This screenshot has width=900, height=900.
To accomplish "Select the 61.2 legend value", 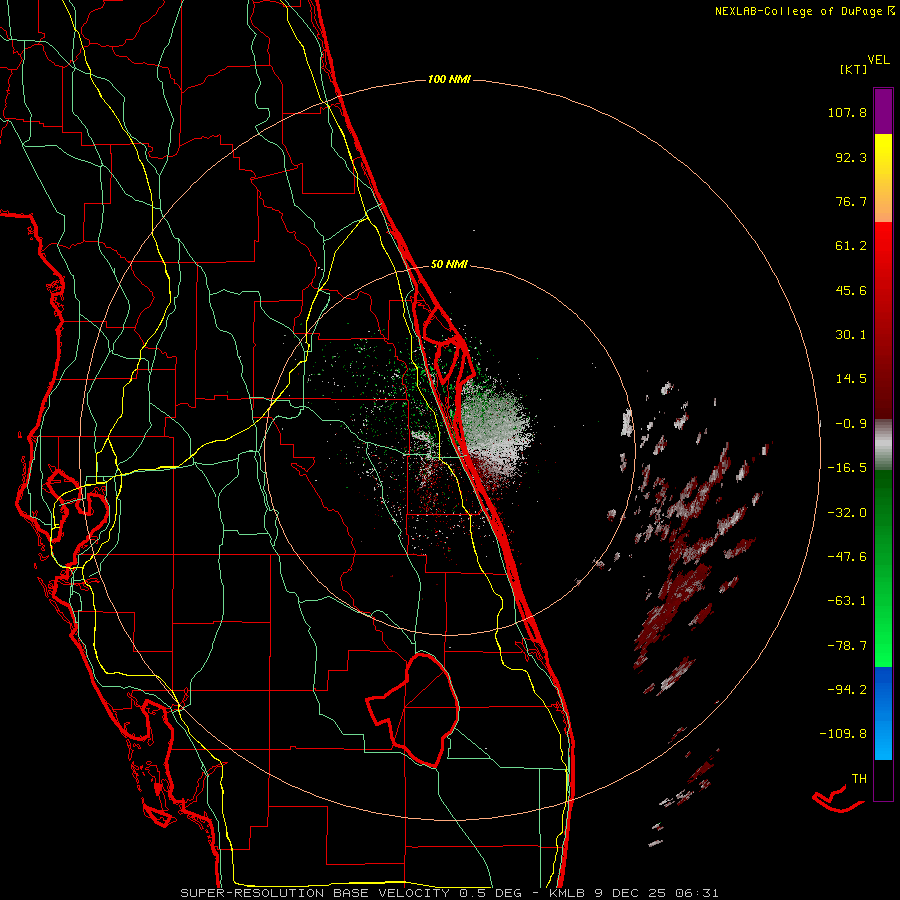I will pyautogui.click(x=851, y=246).
